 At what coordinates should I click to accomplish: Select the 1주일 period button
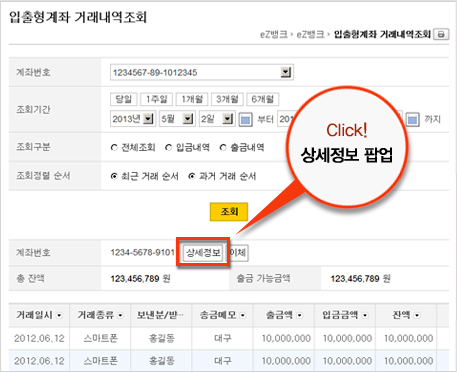tap(156, 99)
